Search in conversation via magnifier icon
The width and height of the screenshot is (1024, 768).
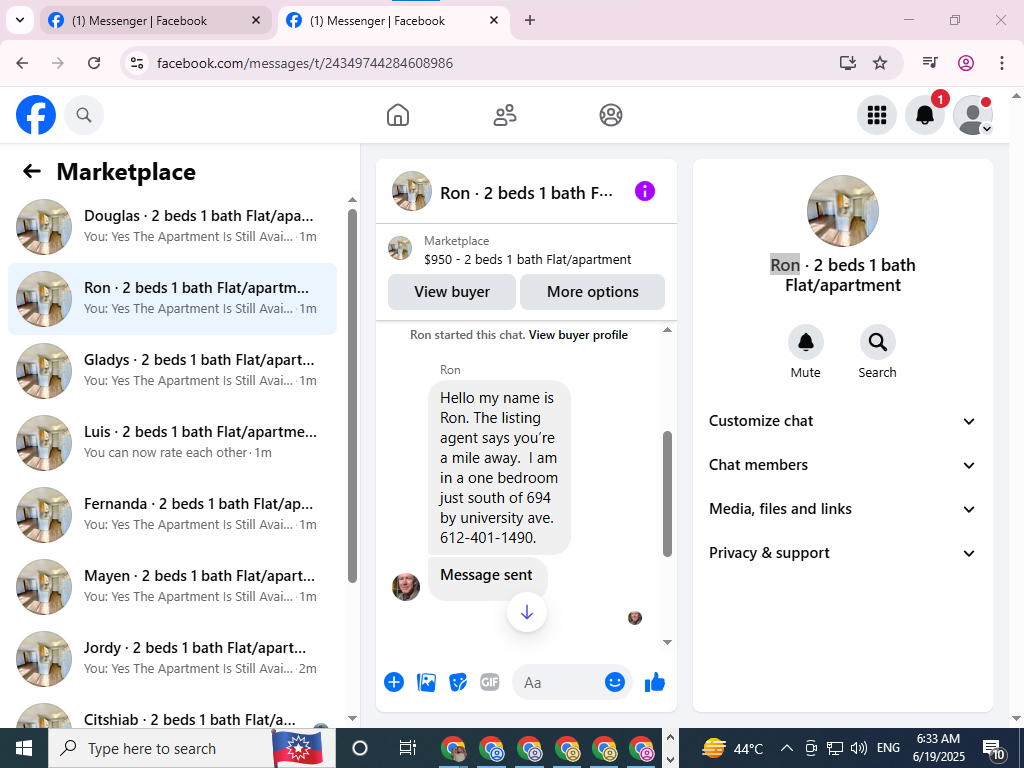(877, 342)
